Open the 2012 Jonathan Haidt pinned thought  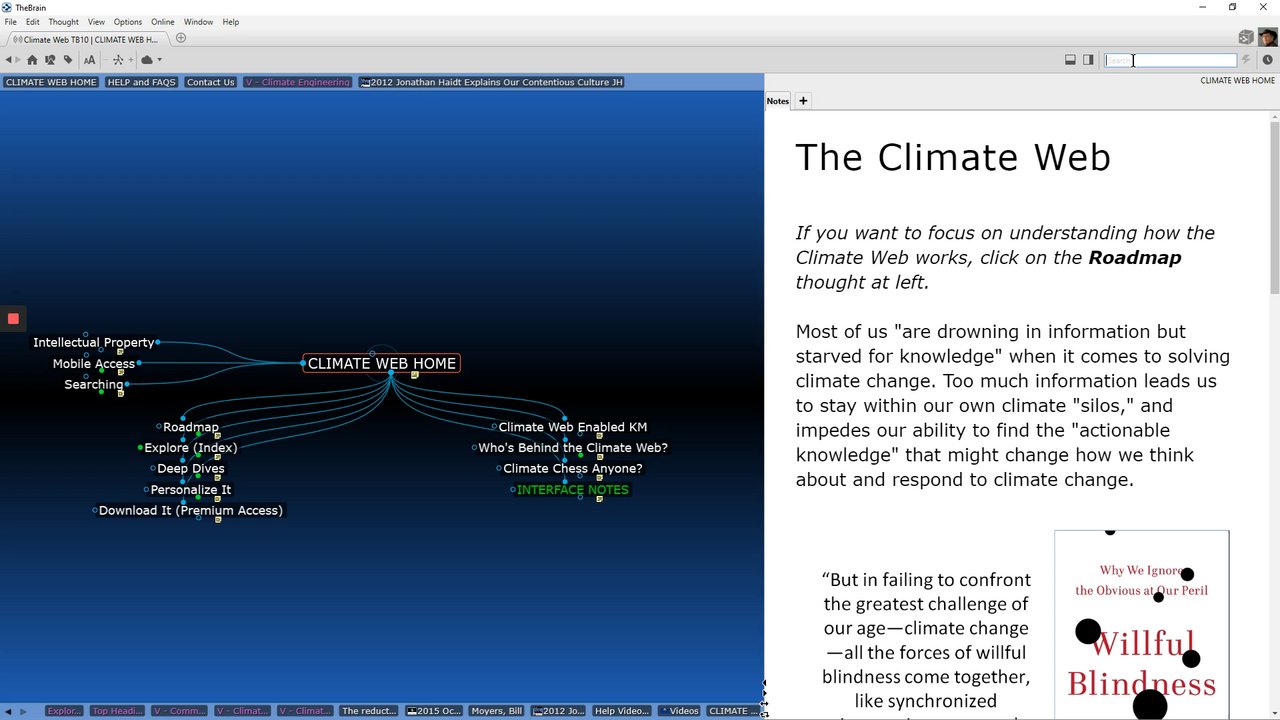pyautogui.click(x=491, y=82)
